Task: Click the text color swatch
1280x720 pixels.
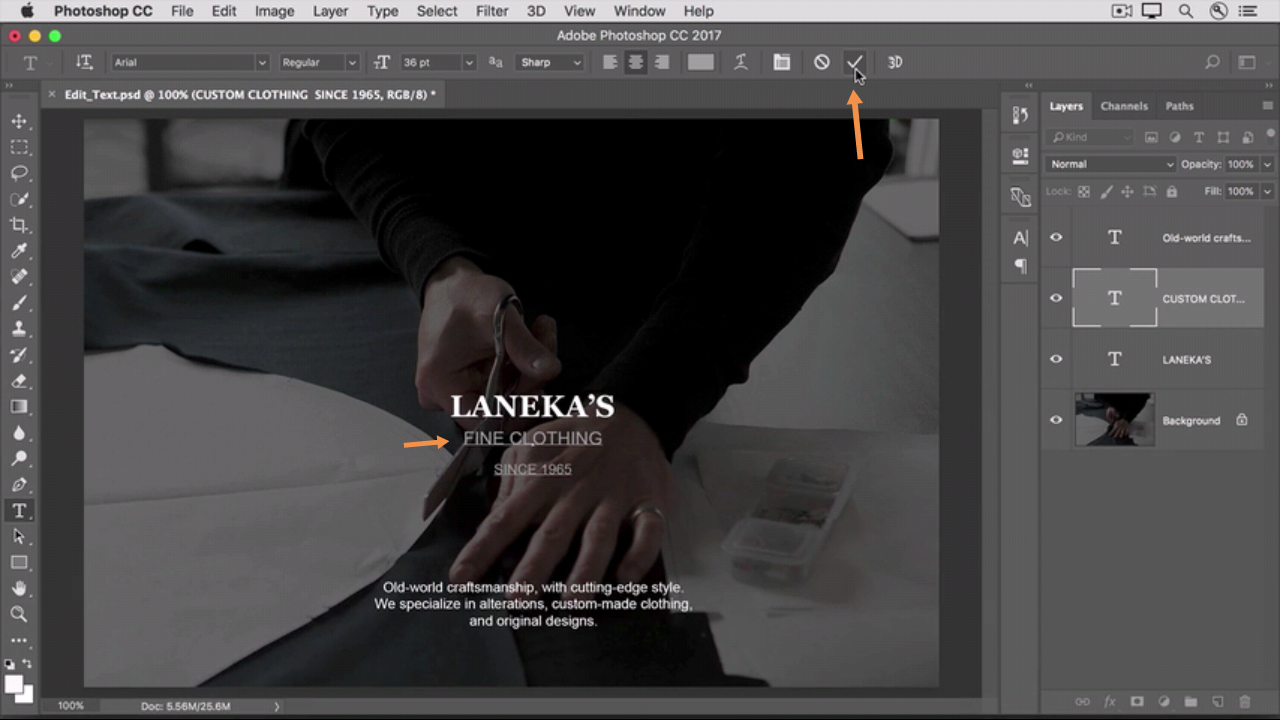Action: [x=701, y=62]
